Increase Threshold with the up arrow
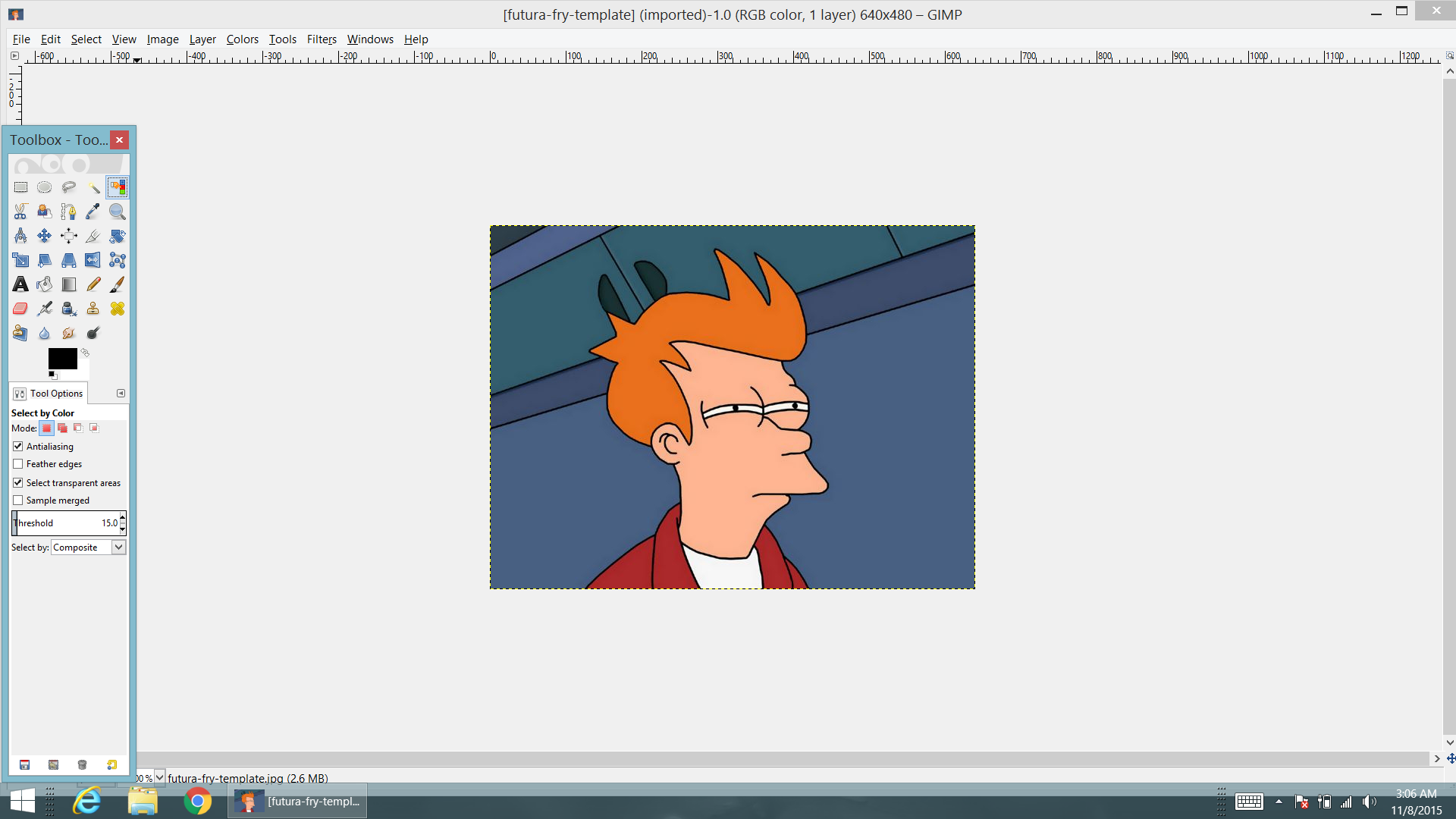The height and width of the screenshot is (819, 1456). pyautogui.click(x=123, y=518)
